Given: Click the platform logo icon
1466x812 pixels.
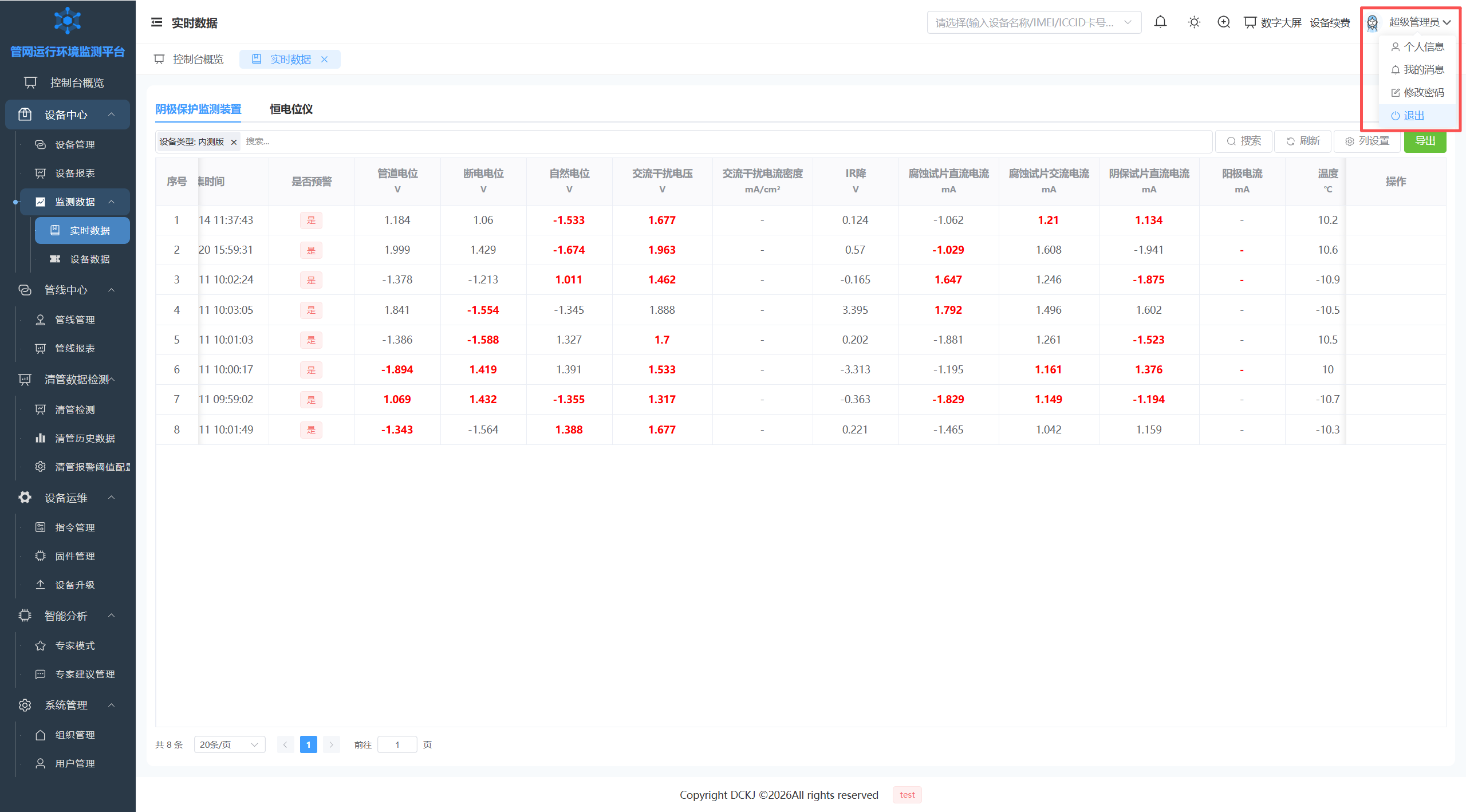Looking at the screenshot, I should (x=68, y=21).
